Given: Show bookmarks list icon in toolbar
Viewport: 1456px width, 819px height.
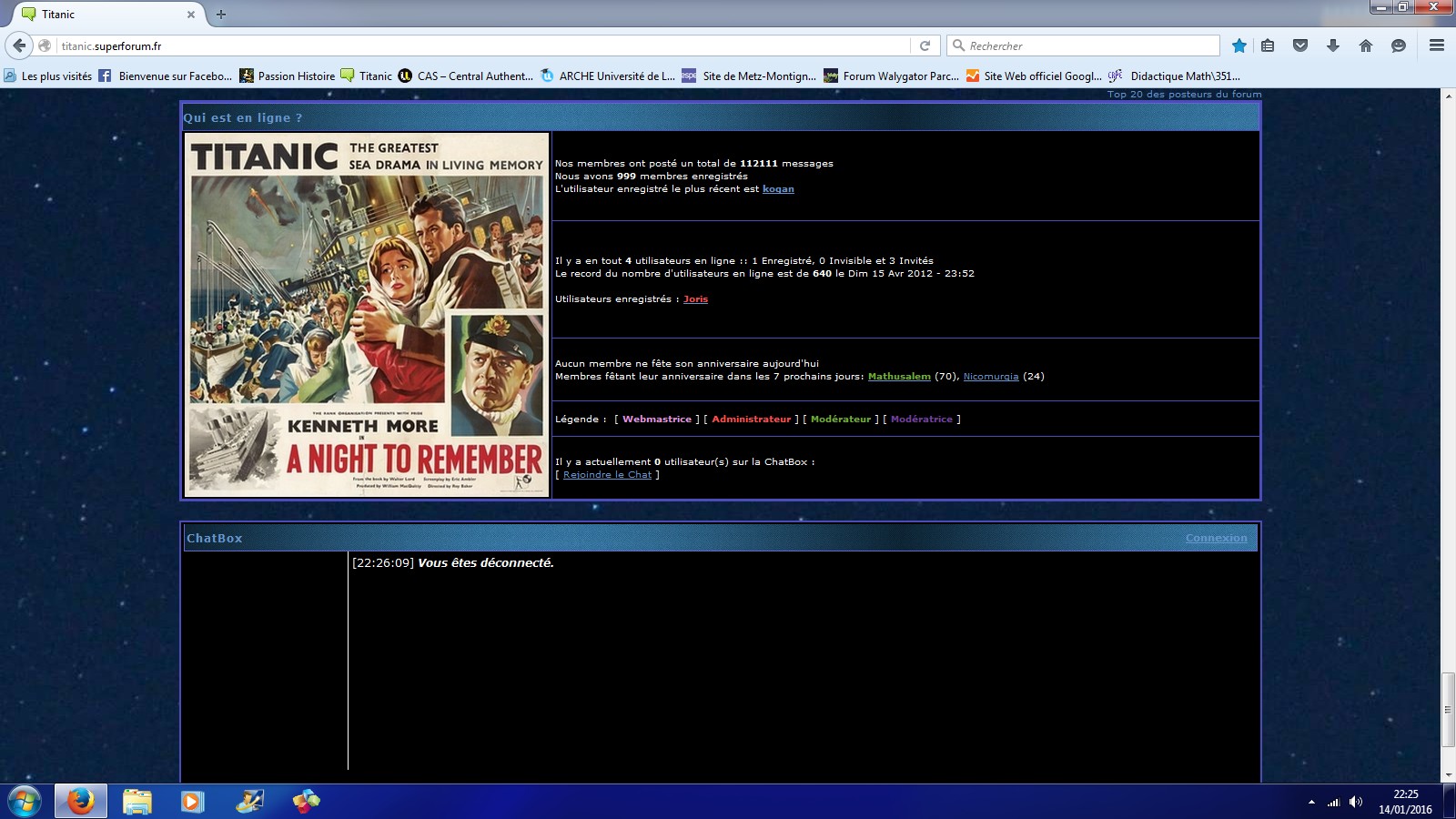Looking at the screenshot, I should 1268,45.
